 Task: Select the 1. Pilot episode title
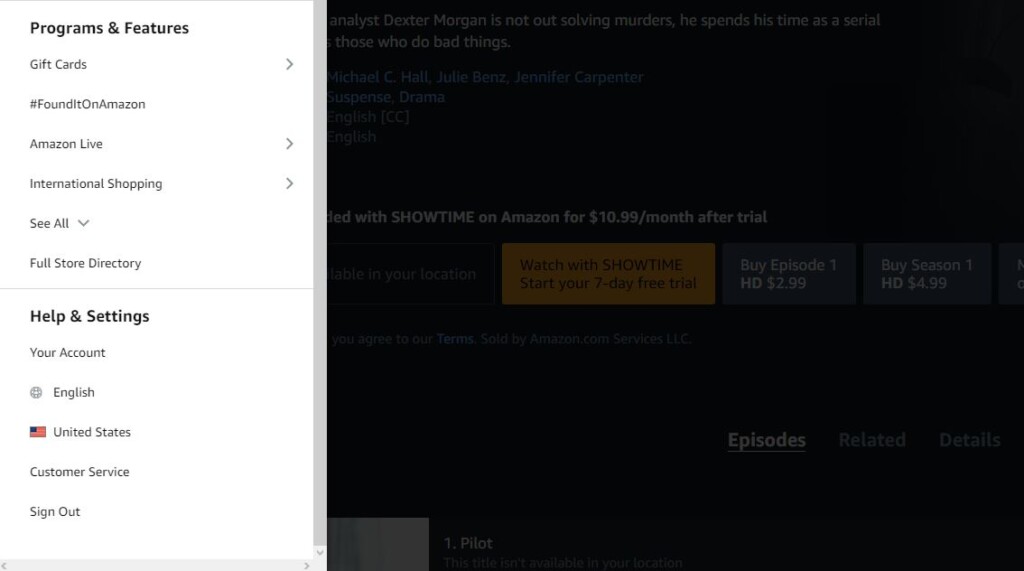point(468,543)
